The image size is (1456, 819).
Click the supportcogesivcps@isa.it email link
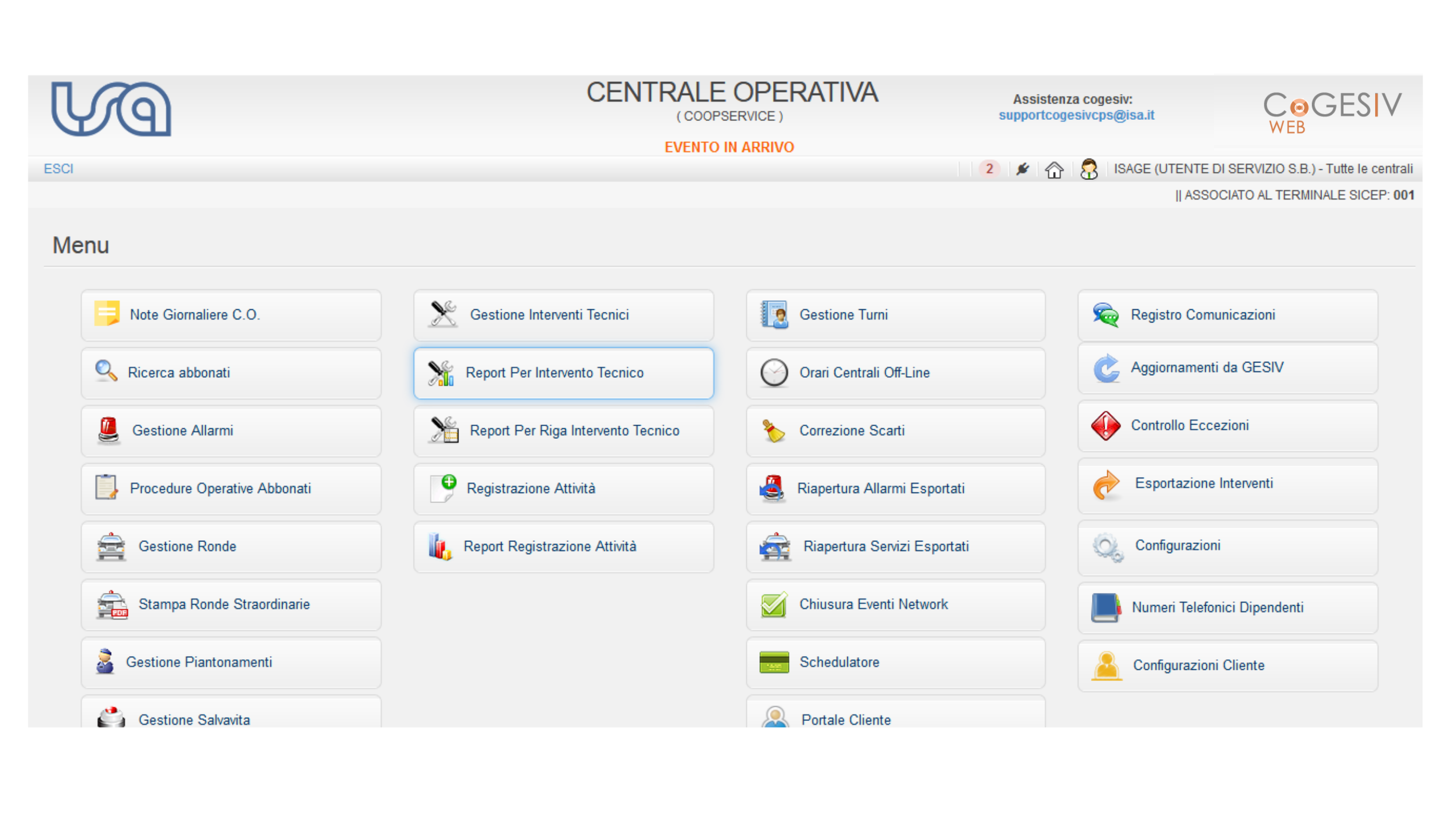pos(1076,115)
